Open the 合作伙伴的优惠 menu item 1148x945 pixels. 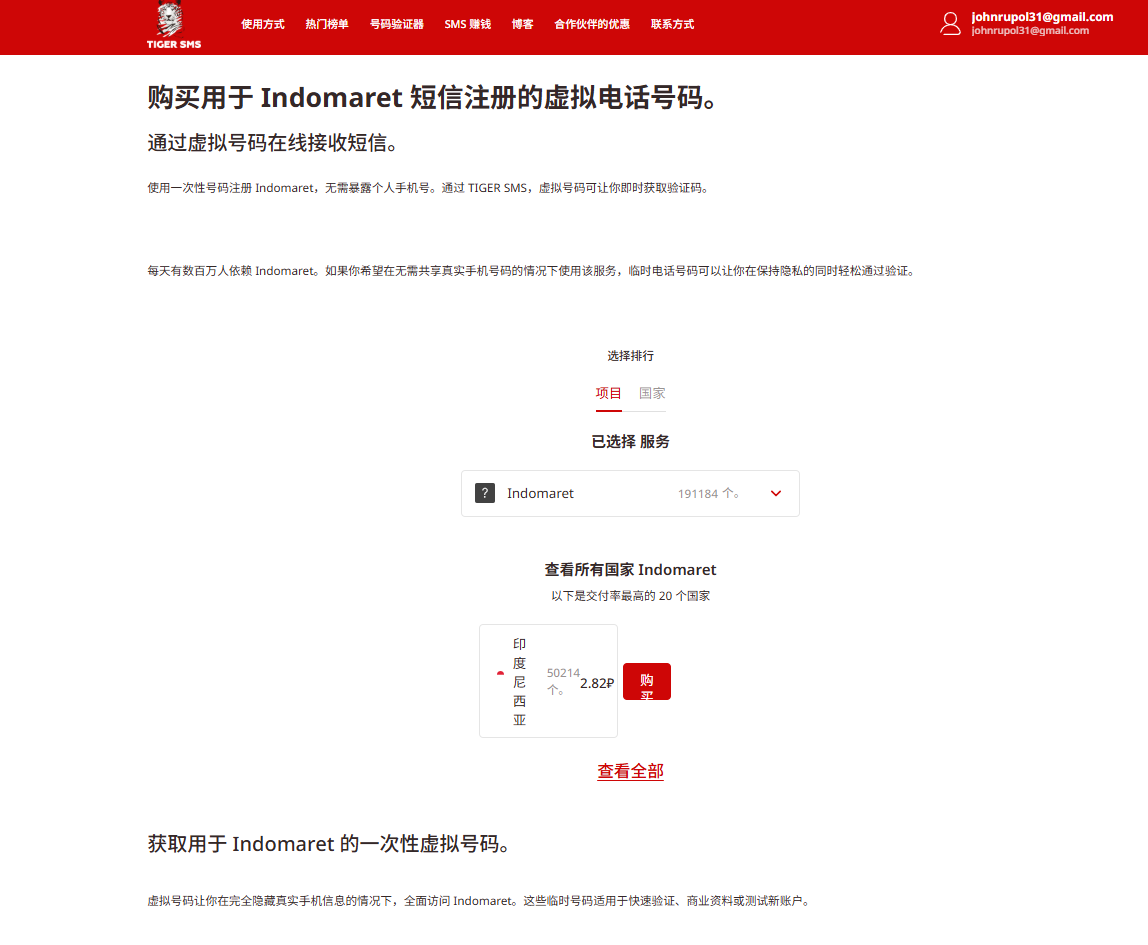tap(592, 24)
